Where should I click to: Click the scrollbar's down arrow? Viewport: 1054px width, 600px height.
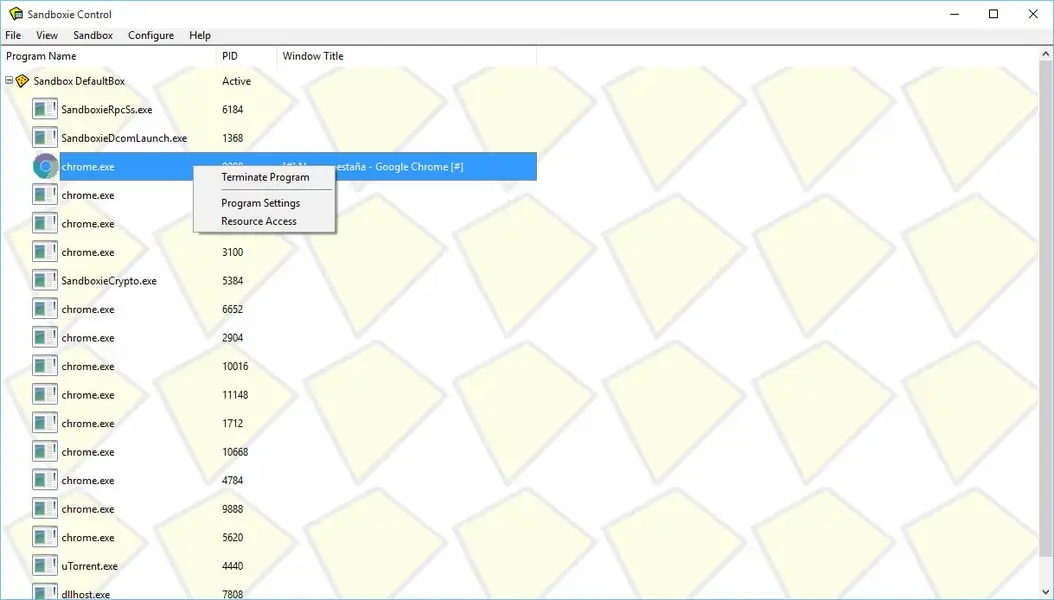(x=1047, y=593)
